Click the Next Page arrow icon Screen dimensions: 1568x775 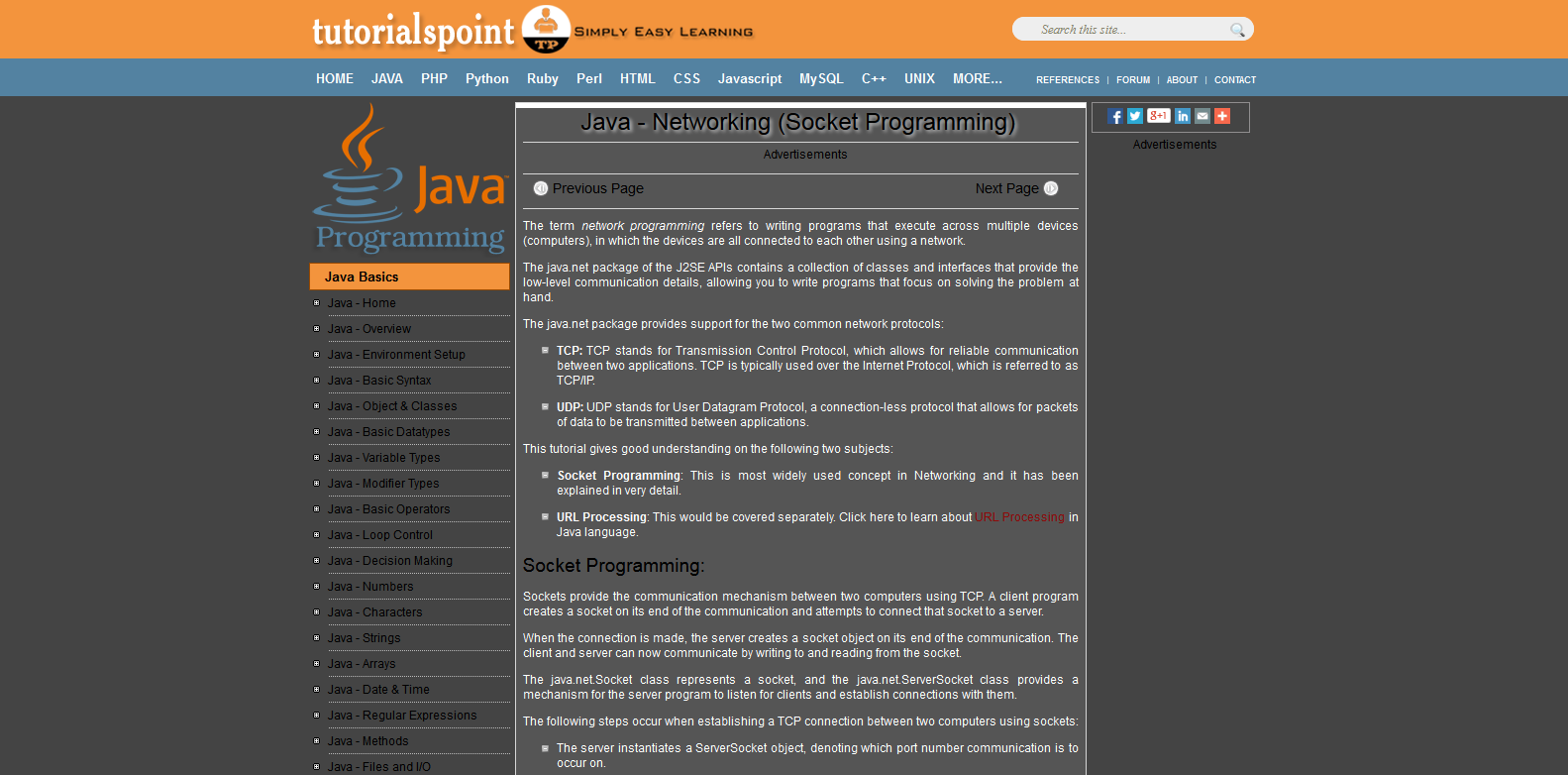tap(1051, 188)
